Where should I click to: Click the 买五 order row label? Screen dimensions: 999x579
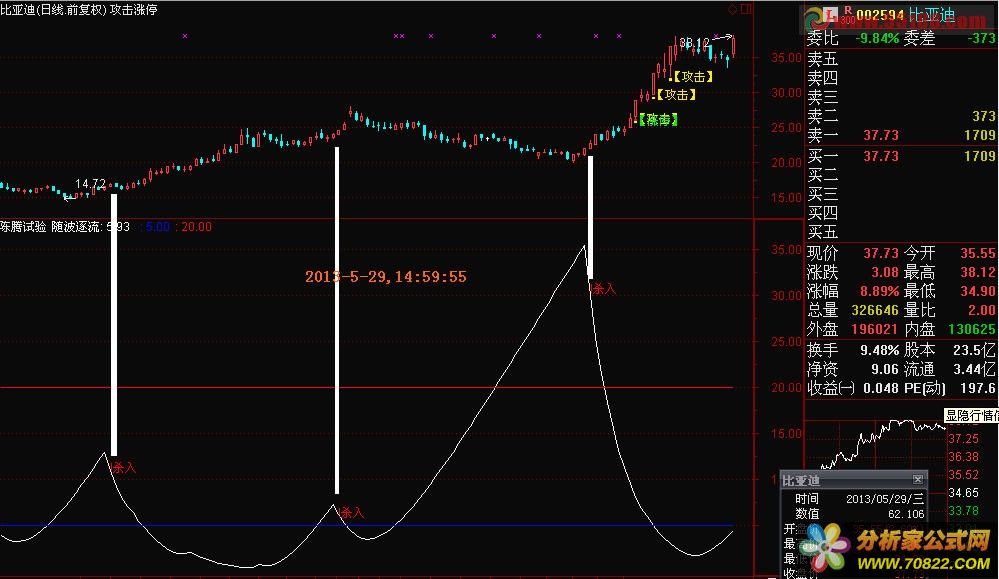coord(823,232)
